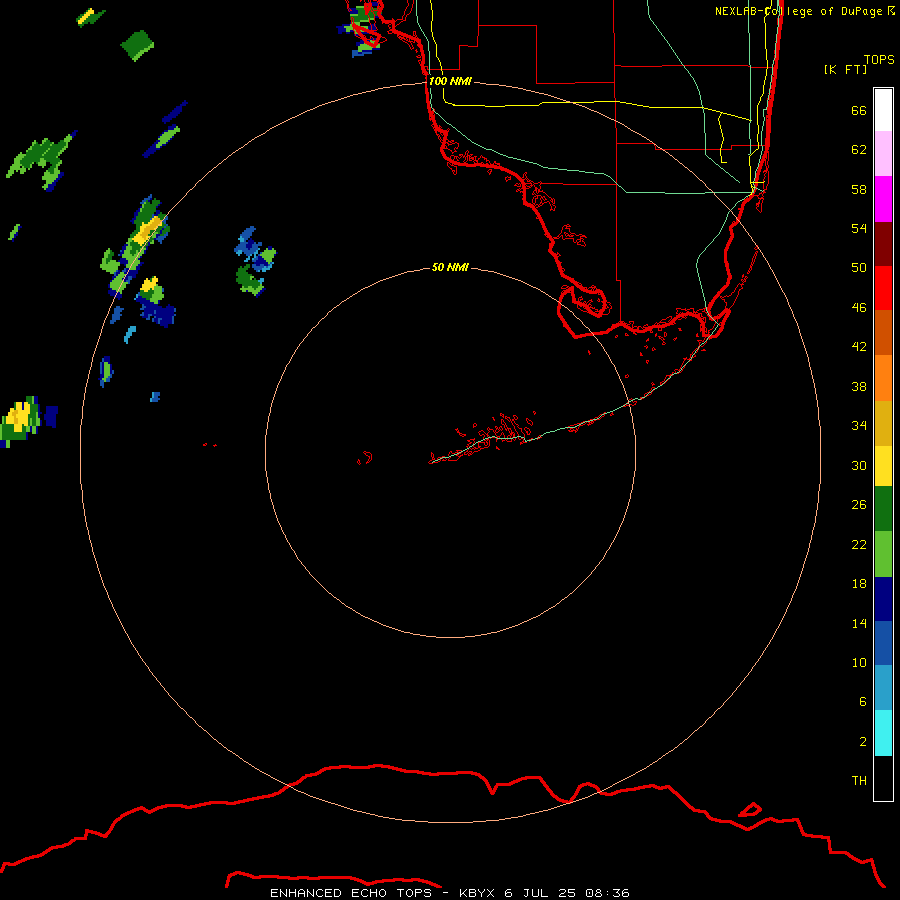Click the TH legend label
This screenshot has height=900, width=900.
click(x=859, y=780)
